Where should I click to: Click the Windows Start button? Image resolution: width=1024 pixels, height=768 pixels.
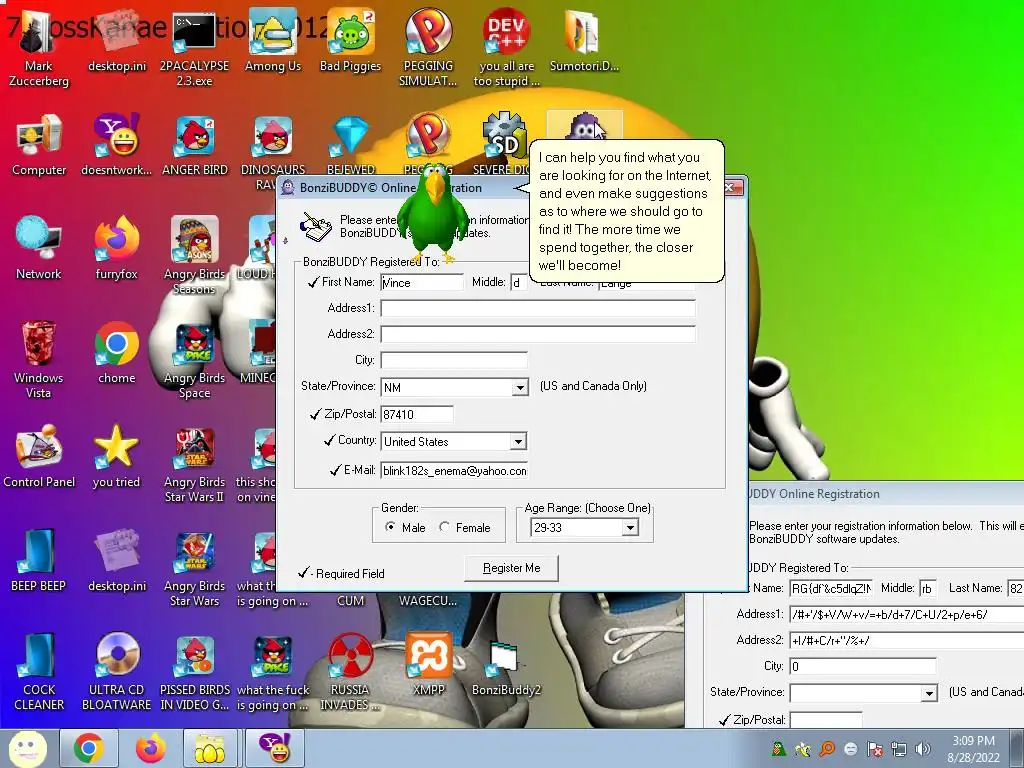(x=27, y=748)
